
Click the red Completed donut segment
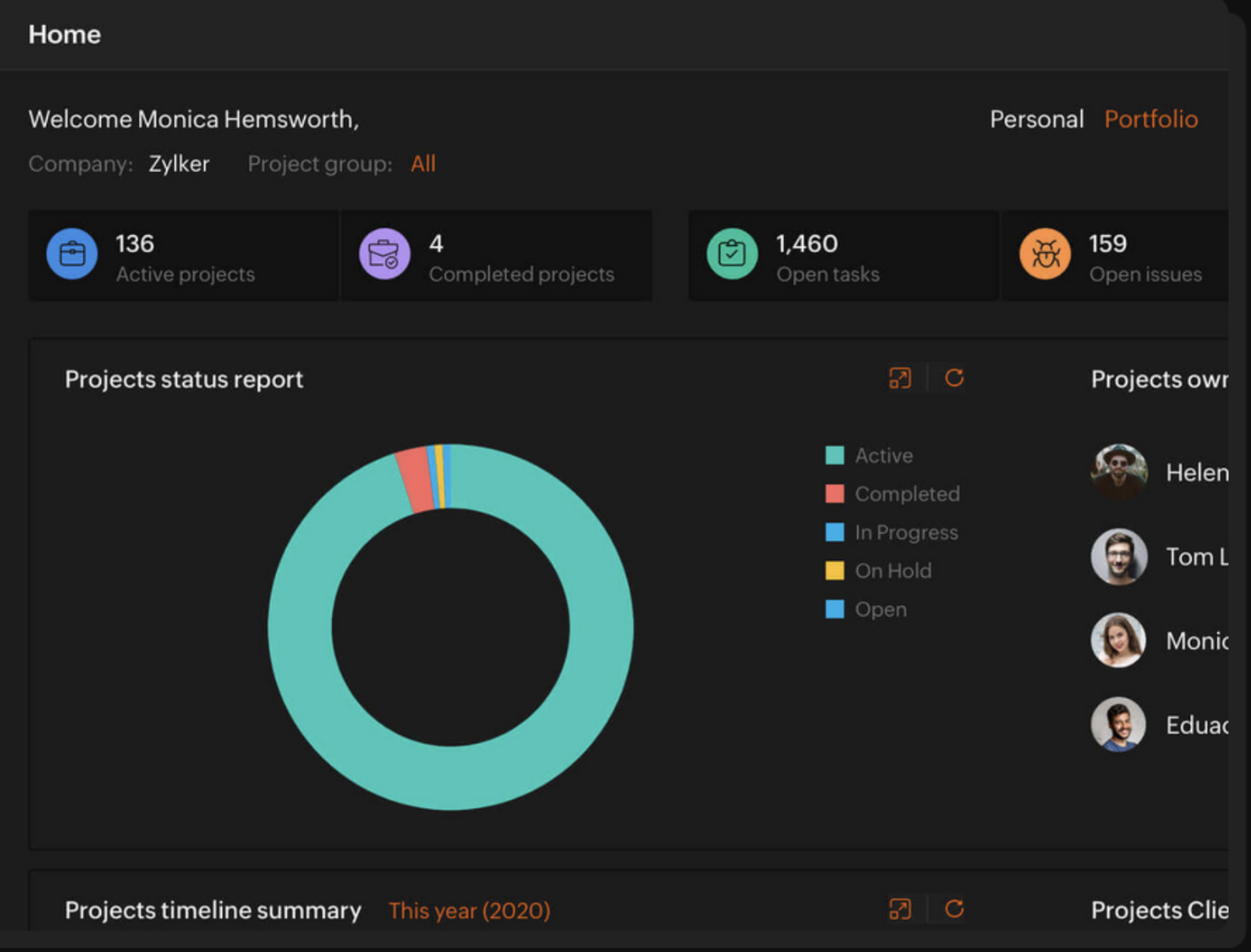click(x=414, y=480)
